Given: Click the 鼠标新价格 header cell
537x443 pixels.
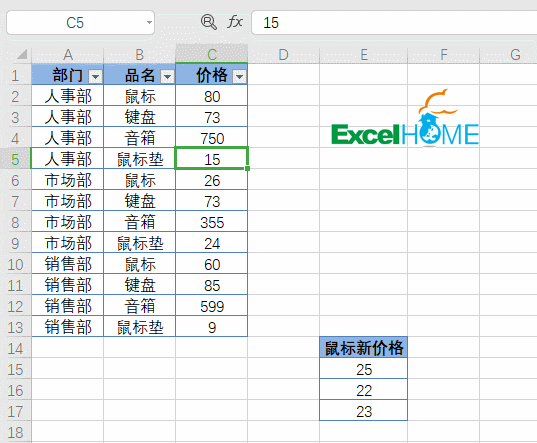Looking at the screenshot, I should point(364,348).
